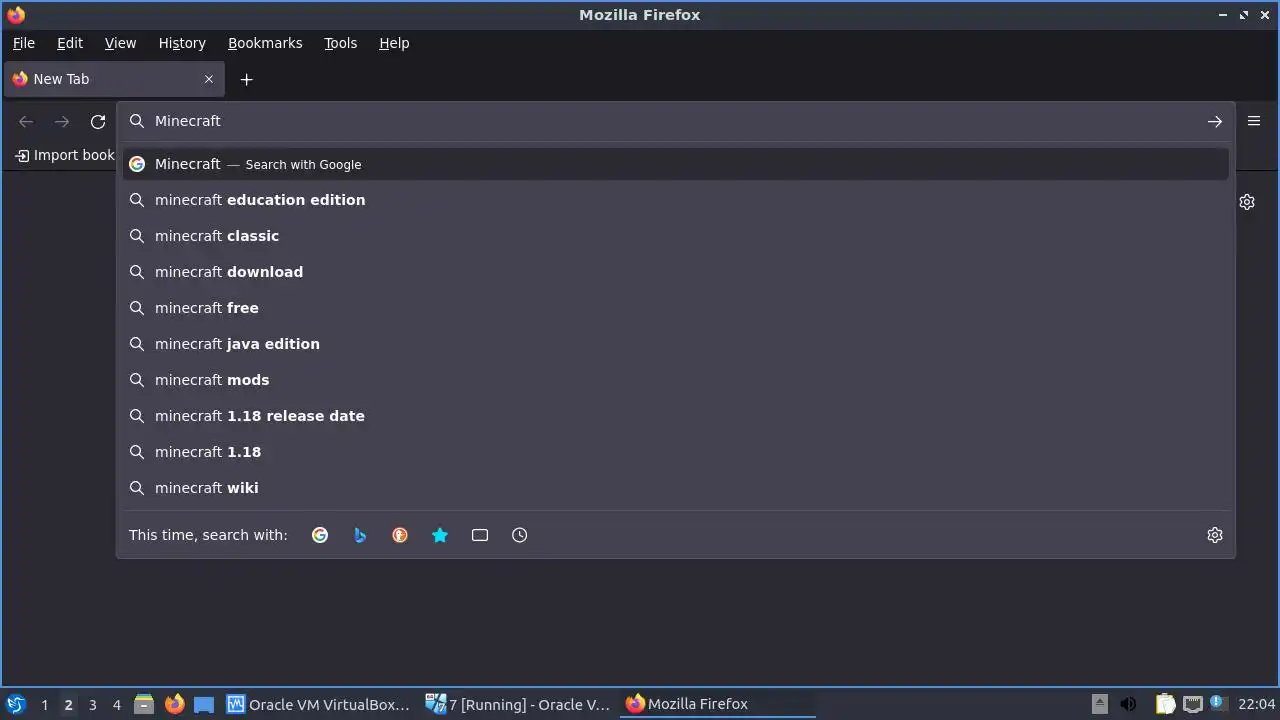Choose suggestion minecraft free
Viewport: 1280px width, 720px height.
tap(676, 308)
